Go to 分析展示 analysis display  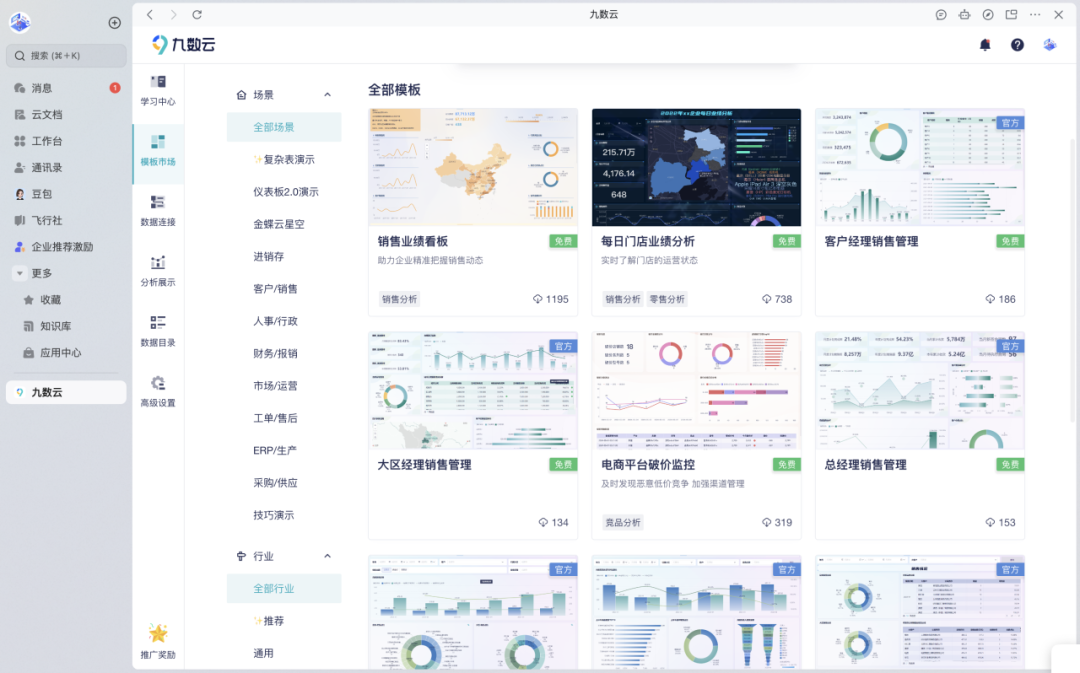point(158,271)
